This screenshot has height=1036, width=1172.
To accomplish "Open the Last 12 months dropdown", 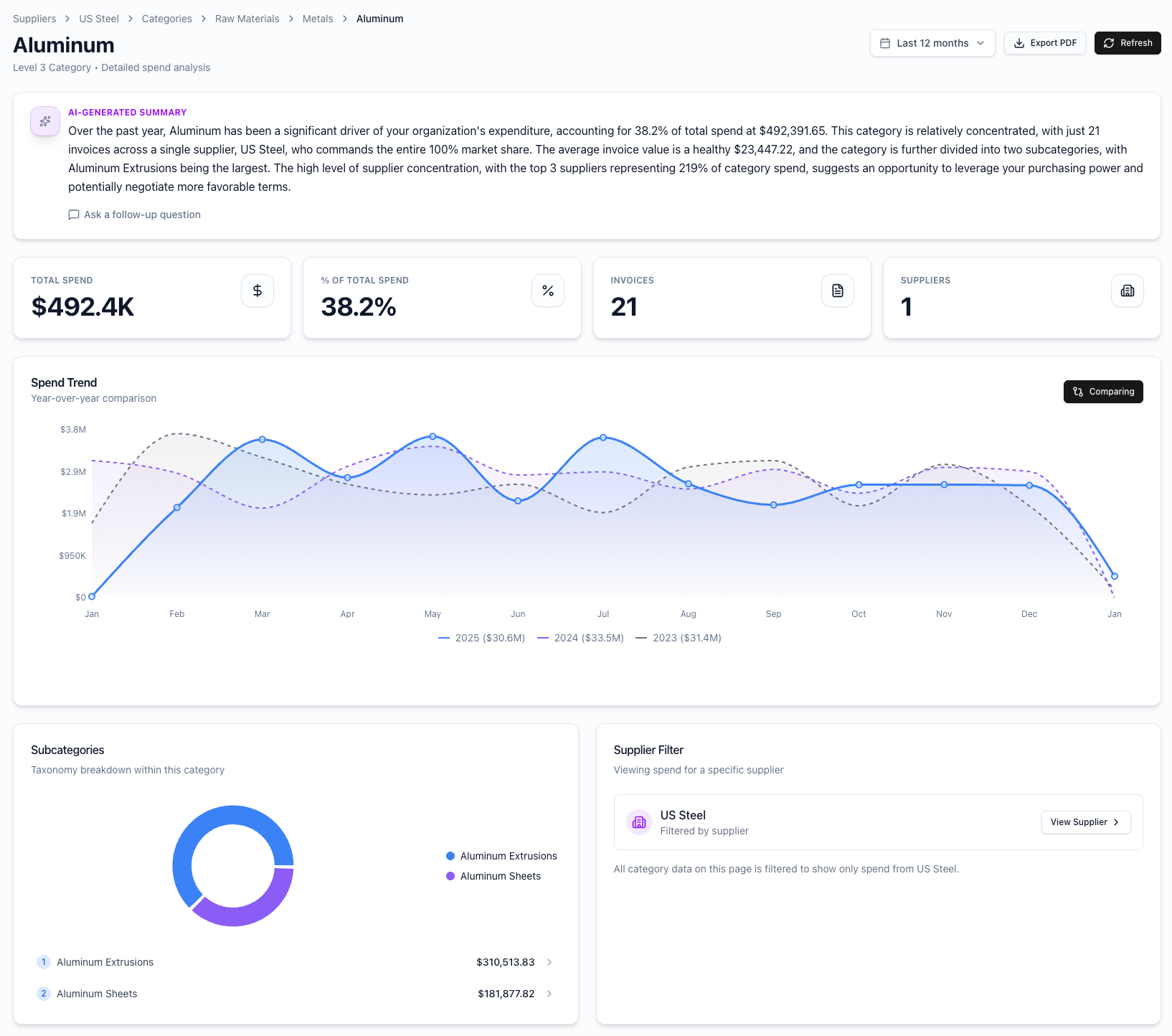I will point(932,43).
